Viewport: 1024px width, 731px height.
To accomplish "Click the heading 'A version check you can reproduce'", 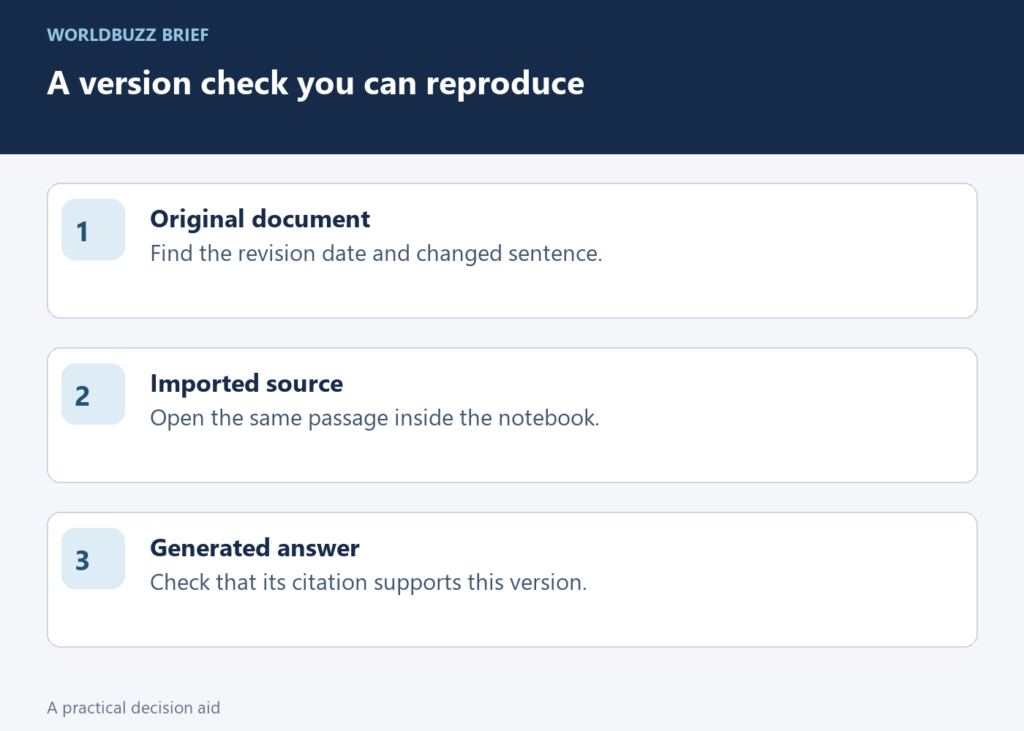I will [x=315, y=83].
